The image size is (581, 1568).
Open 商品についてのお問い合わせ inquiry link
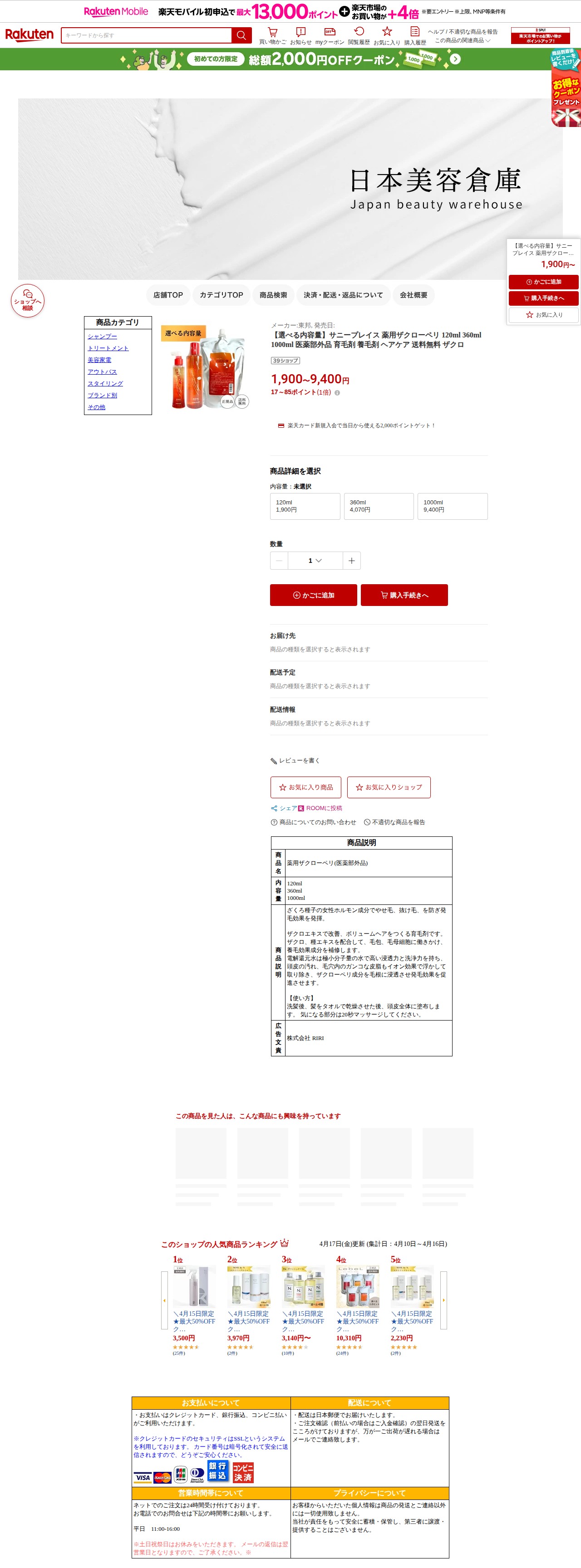pos(314,822)
